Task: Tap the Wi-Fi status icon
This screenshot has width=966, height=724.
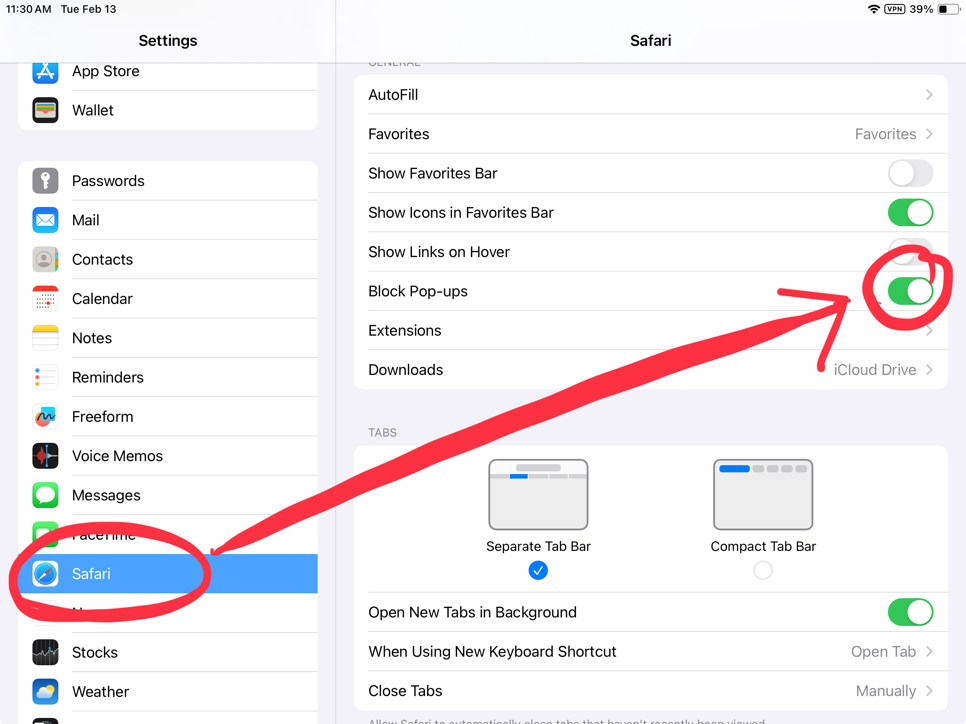Action: [x=873, y=9]
